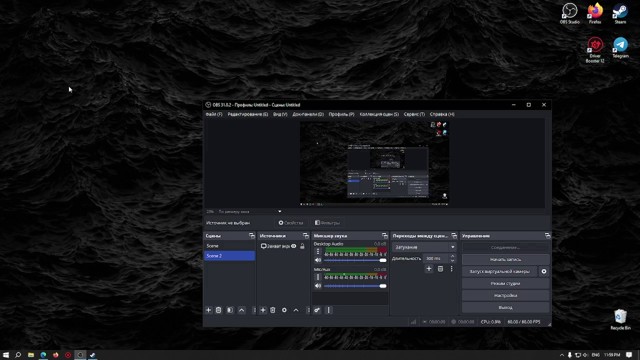Click Запуск виртуальной камеры button

tap(500, 271)
